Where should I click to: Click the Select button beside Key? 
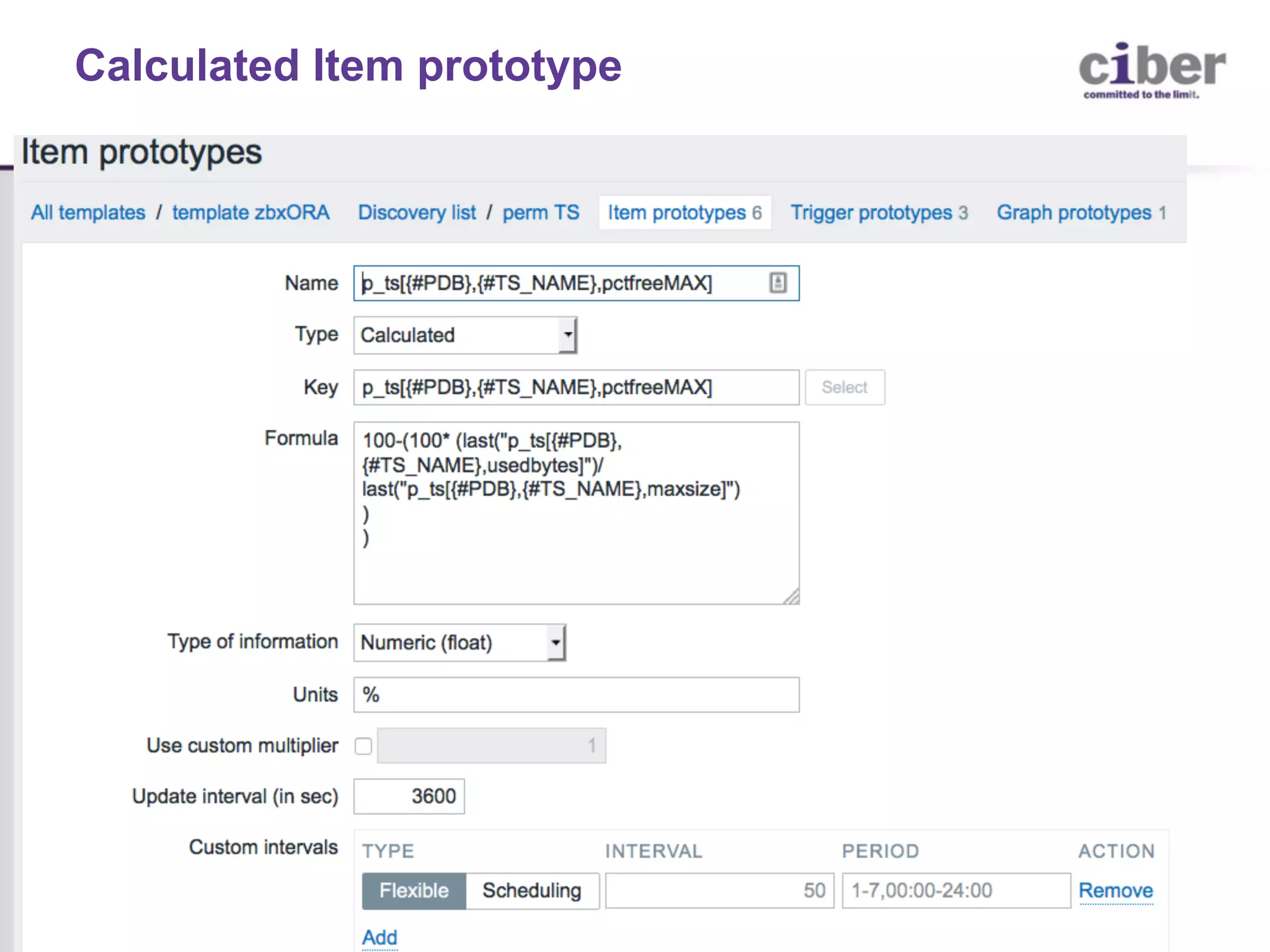[844, 387]
